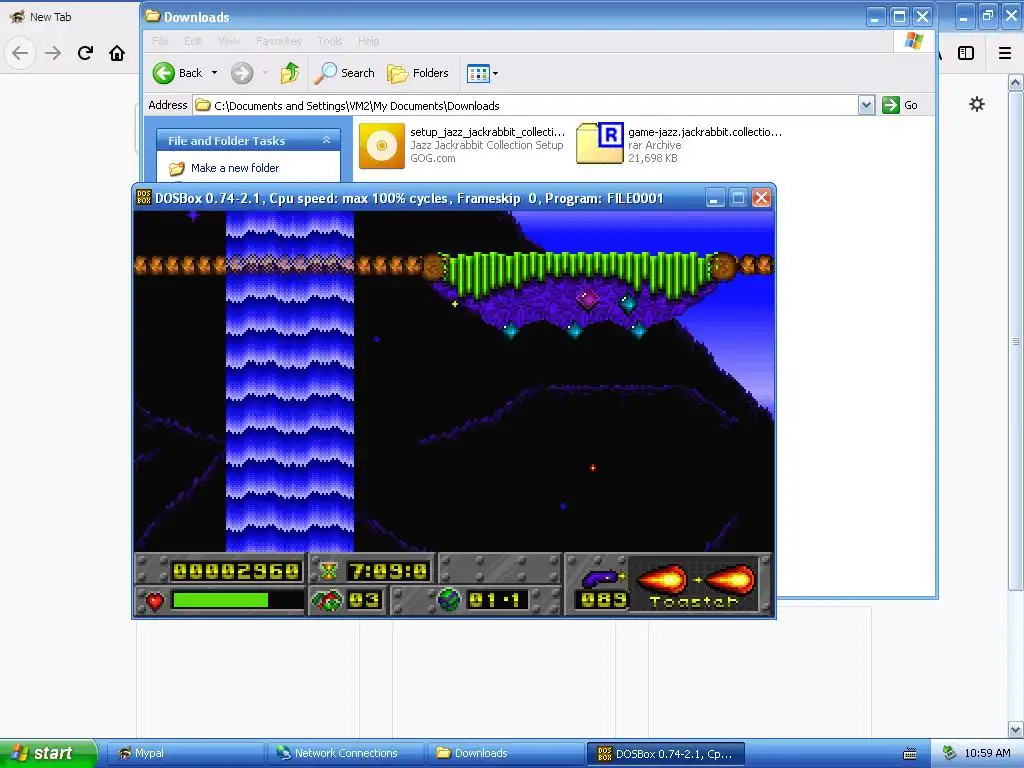Select setup_jazz_jackrabbit_collecti... file name text

(487, 132)
